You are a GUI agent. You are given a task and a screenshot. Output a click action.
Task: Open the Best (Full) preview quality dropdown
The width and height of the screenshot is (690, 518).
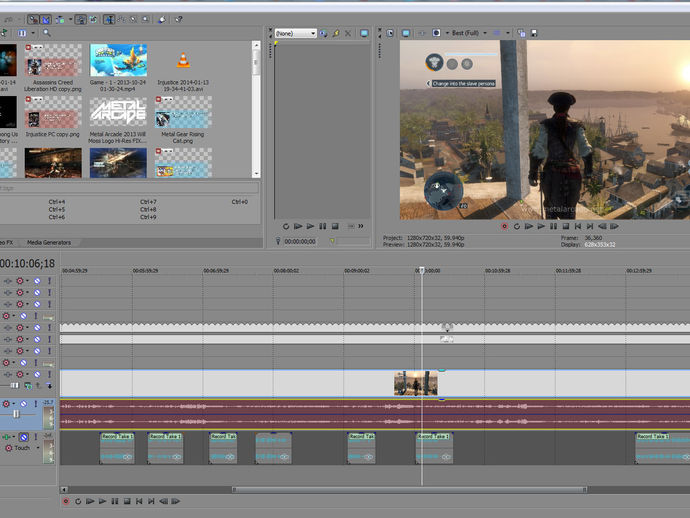tap(469, 33)
